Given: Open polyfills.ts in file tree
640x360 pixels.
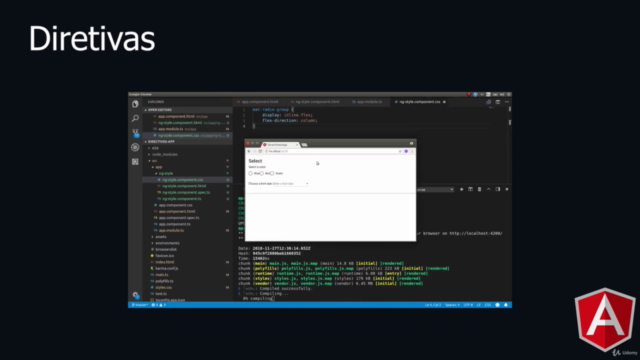Looking at the screenshot, I should pyautogui.click(x=164, y=281).
